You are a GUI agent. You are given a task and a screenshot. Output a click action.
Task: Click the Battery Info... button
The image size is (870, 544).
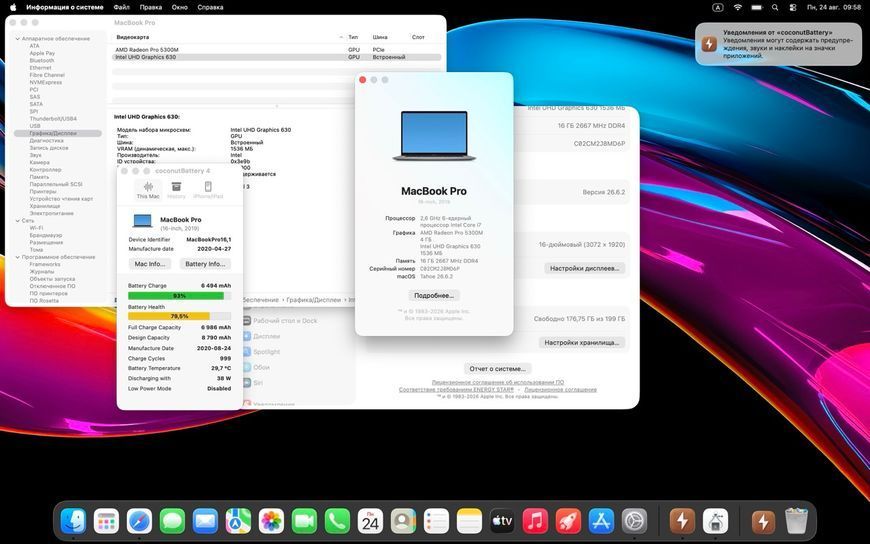coord(205,264)
